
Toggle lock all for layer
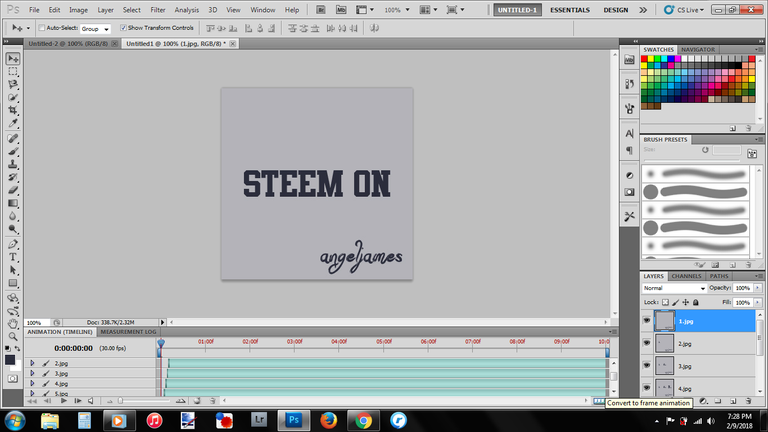point(696,302)
